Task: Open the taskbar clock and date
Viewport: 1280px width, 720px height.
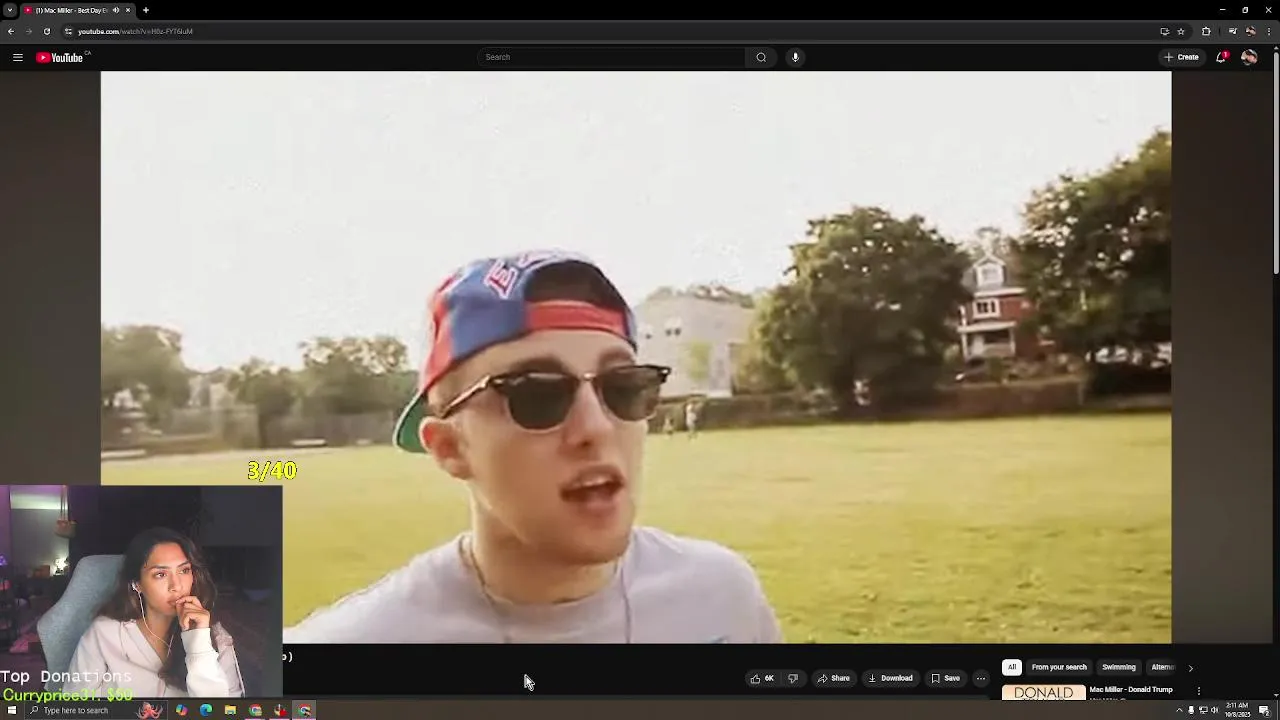Action: (x=1238, y=710)
